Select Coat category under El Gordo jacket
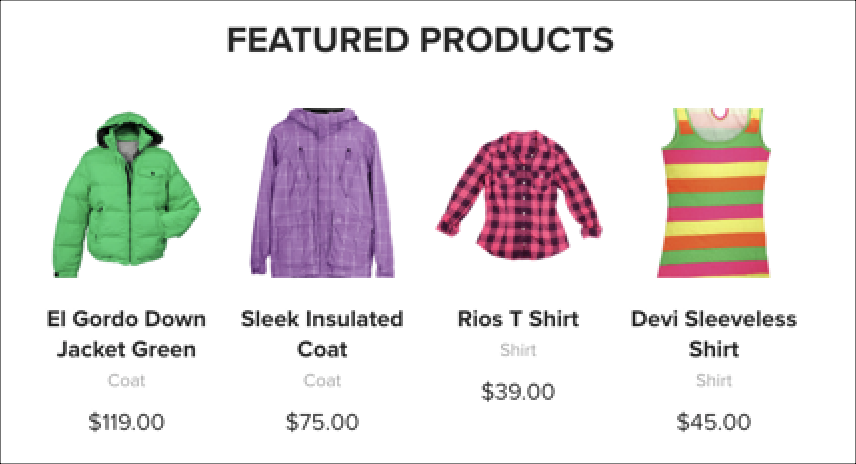 [x=127, y=380]
